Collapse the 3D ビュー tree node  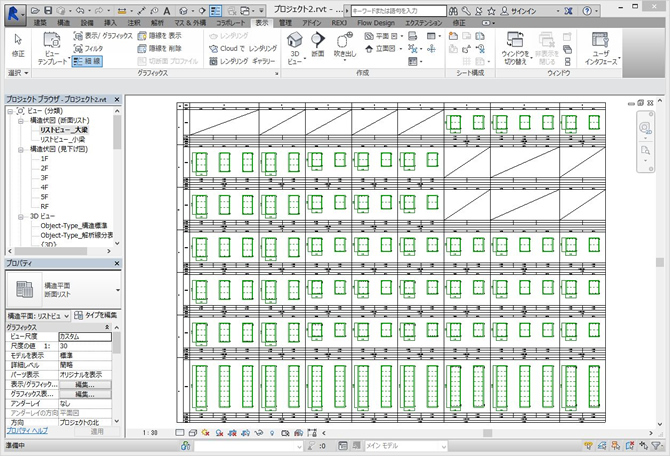pyautogui.click(x=21, y=217)
